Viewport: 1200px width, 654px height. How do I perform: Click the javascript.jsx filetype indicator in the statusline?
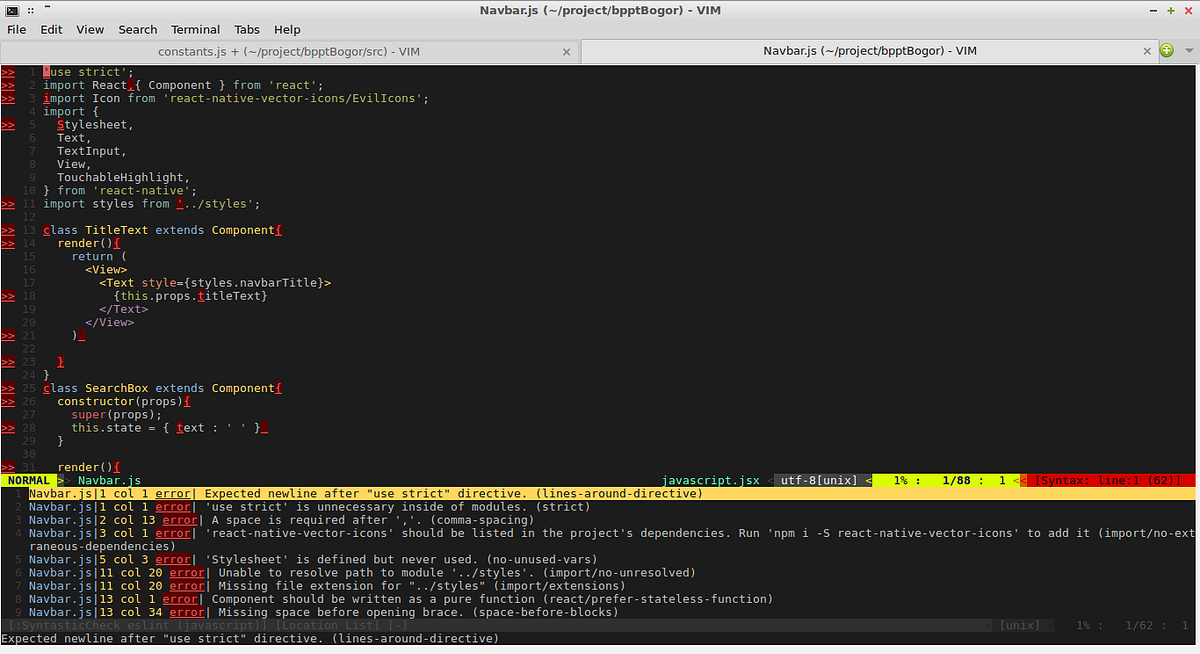710,480
